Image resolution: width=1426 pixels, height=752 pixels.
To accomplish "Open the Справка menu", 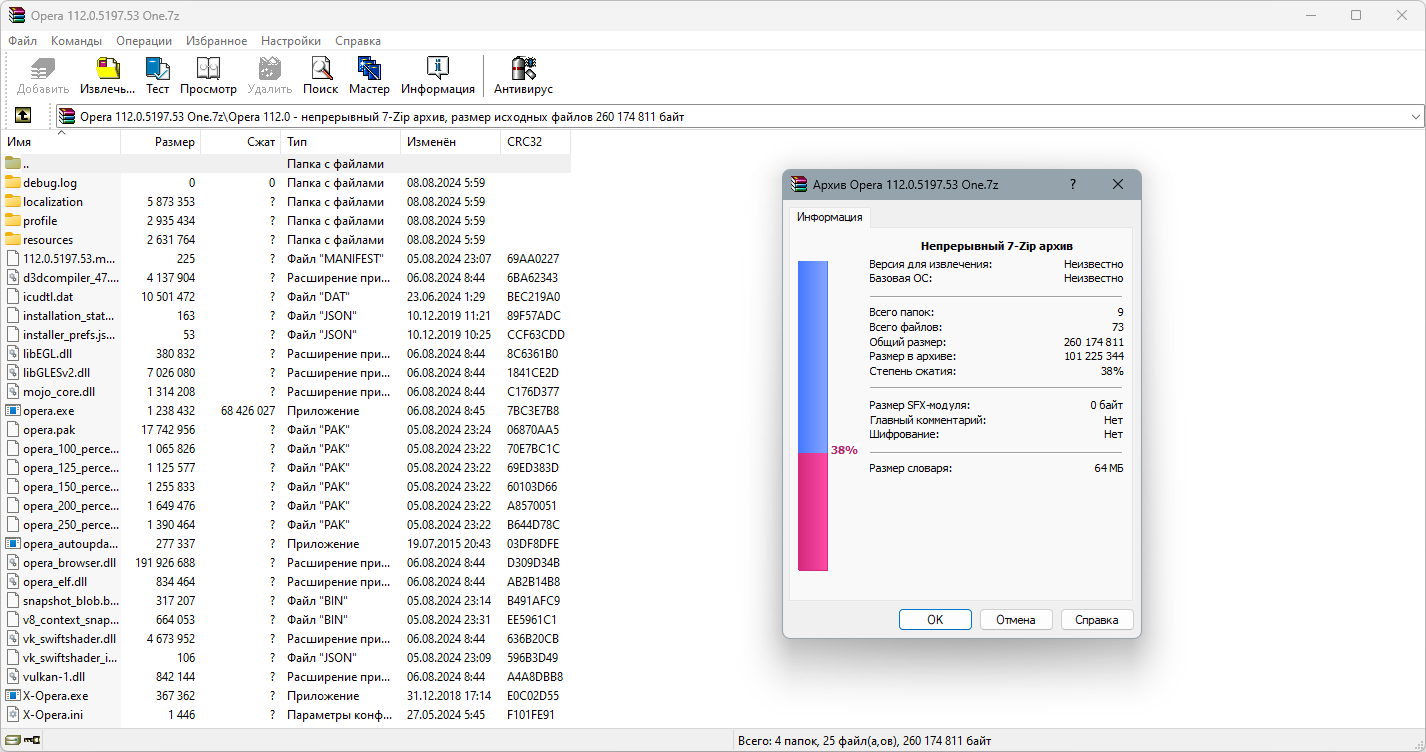I will tap(358, 41).
